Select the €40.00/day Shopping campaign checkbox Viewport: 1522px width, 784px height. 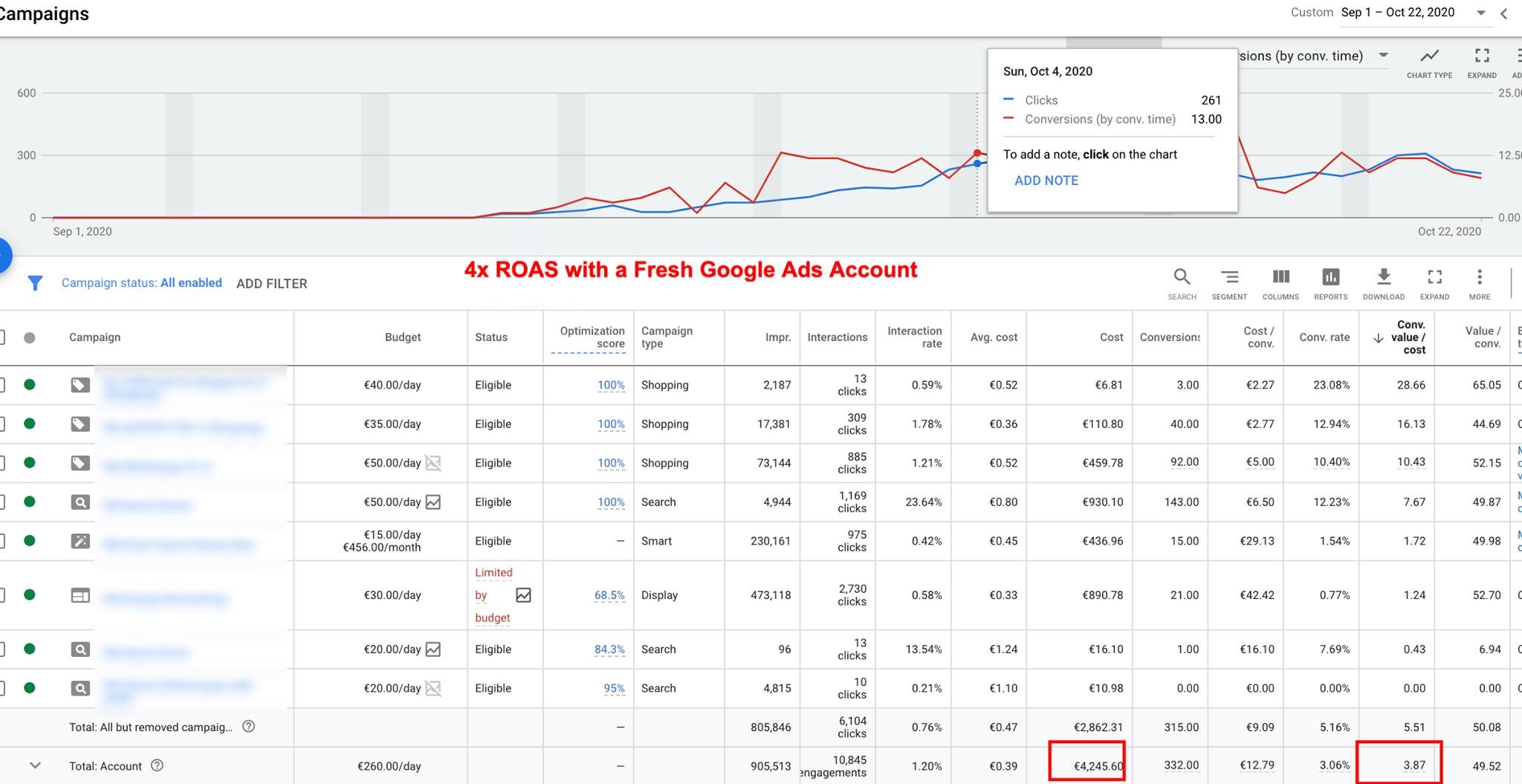2,385
